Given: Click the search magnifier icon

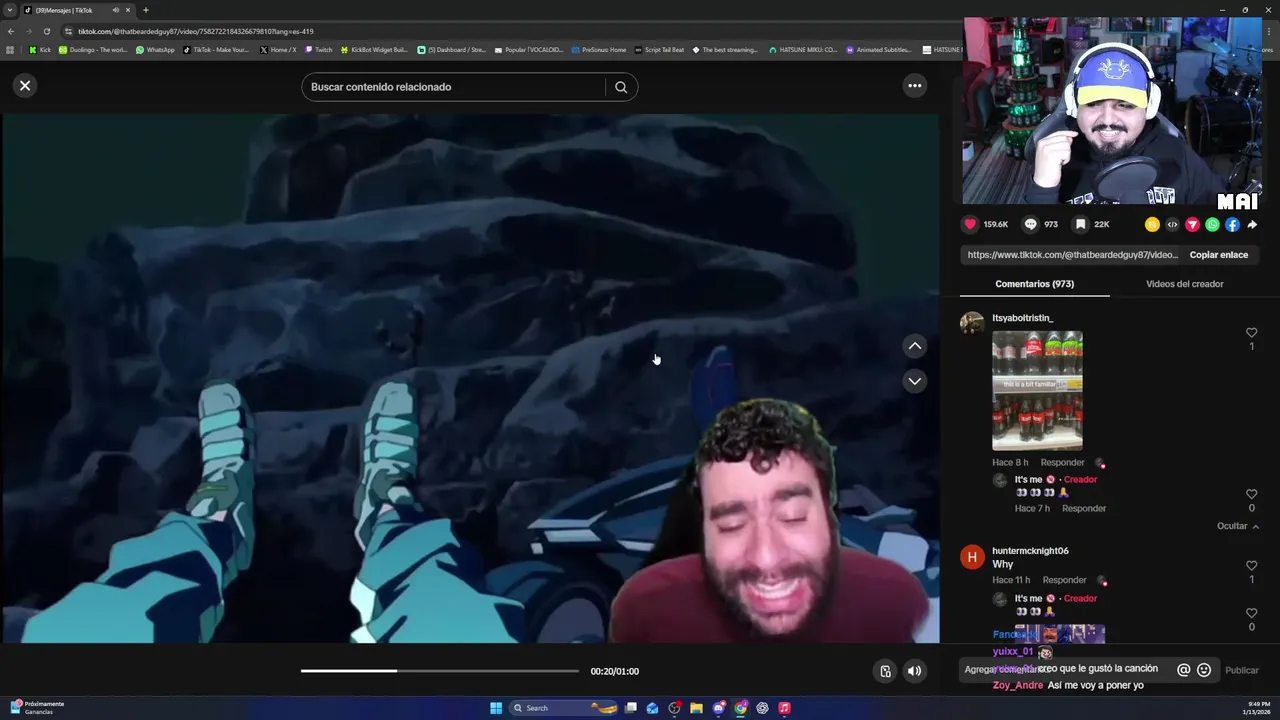Looking at the screenshot, I should tap(621, 87).
